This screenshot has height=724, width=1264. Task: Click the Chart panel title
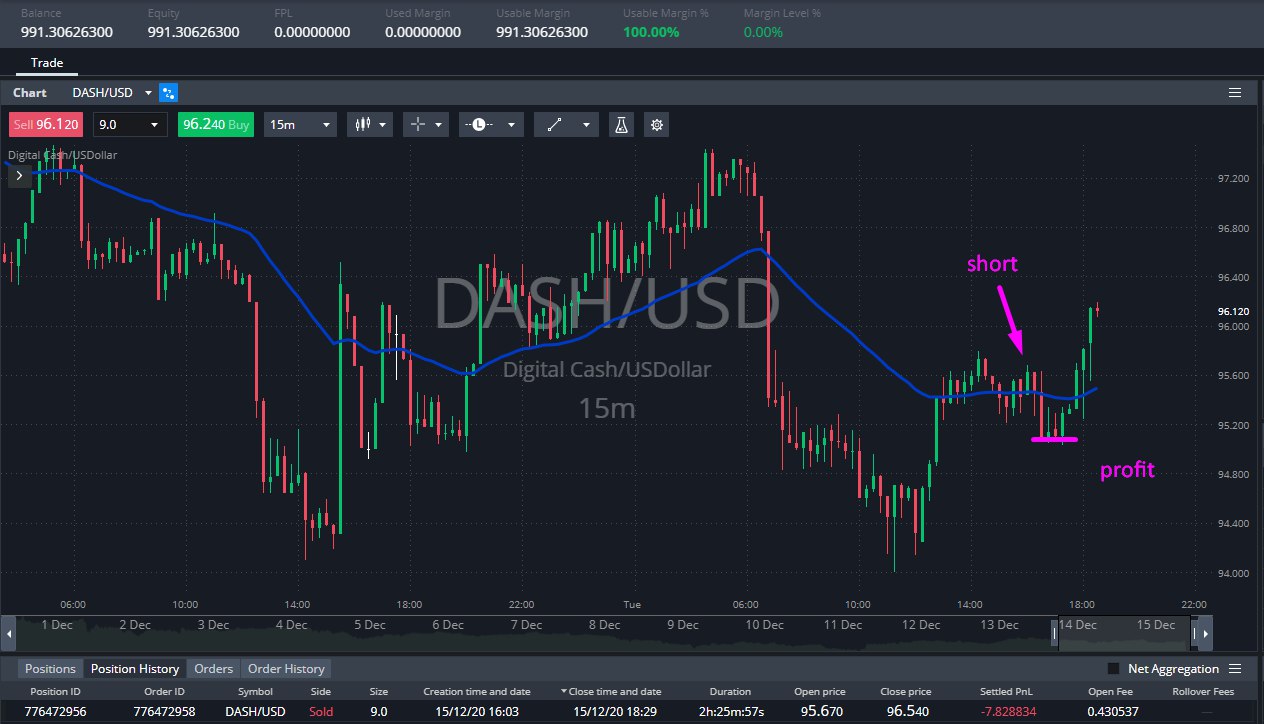(30, 92)
